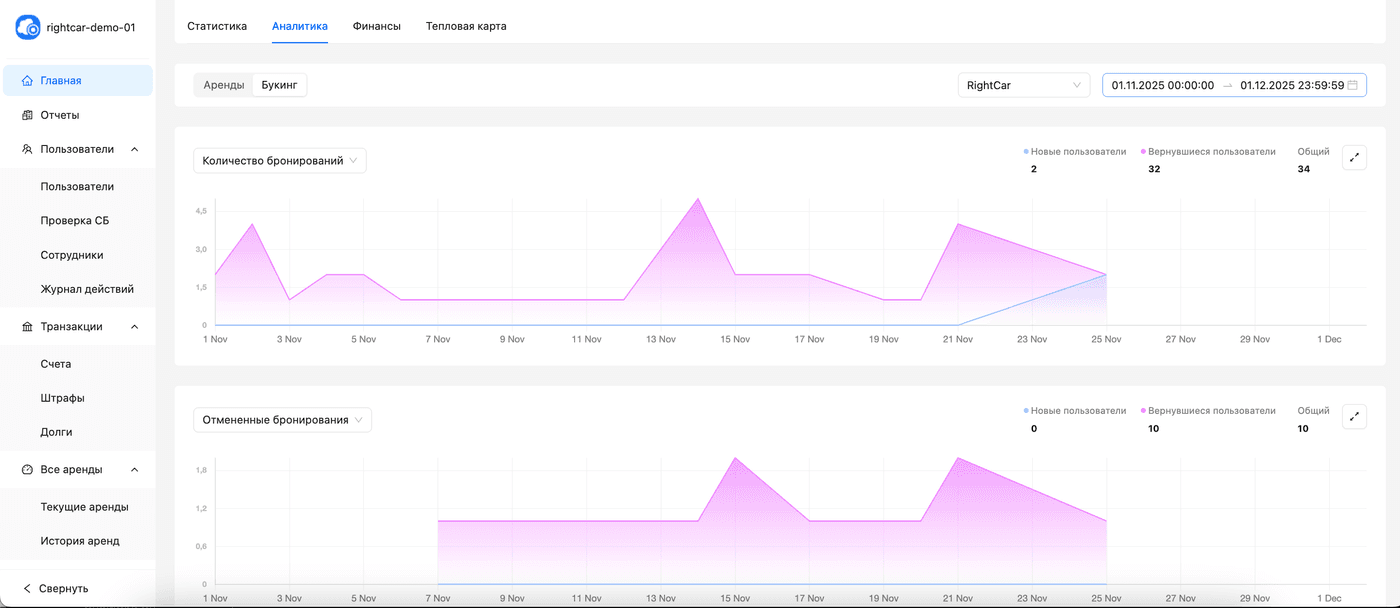Expand the Количество бронирований chart to fullscreen
This screenshot has width=1400, height=608.
1354,158
